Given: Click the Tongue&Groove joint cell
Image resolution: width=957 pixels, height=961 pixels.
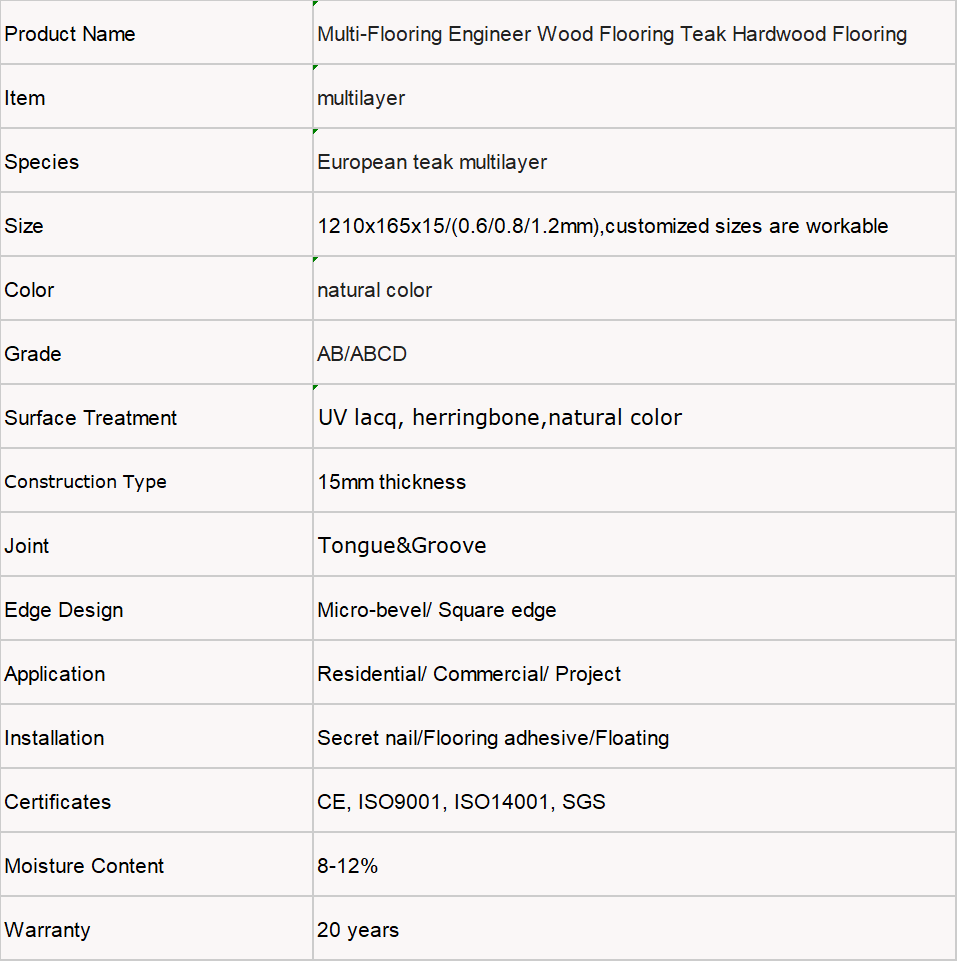Looking at the screenshot, I should pos(634,545).
